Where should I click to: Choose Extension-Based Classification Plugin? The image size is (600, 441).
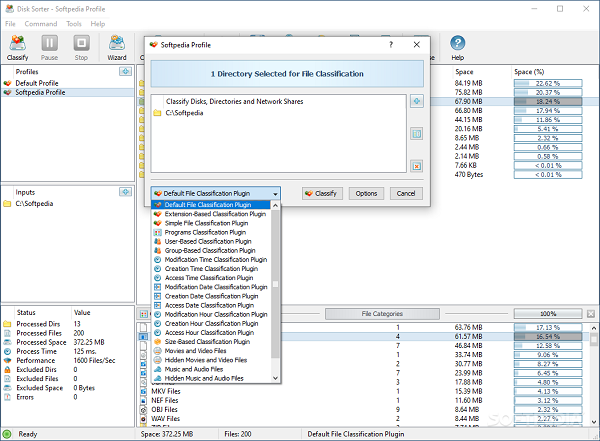tap(211, 214)
